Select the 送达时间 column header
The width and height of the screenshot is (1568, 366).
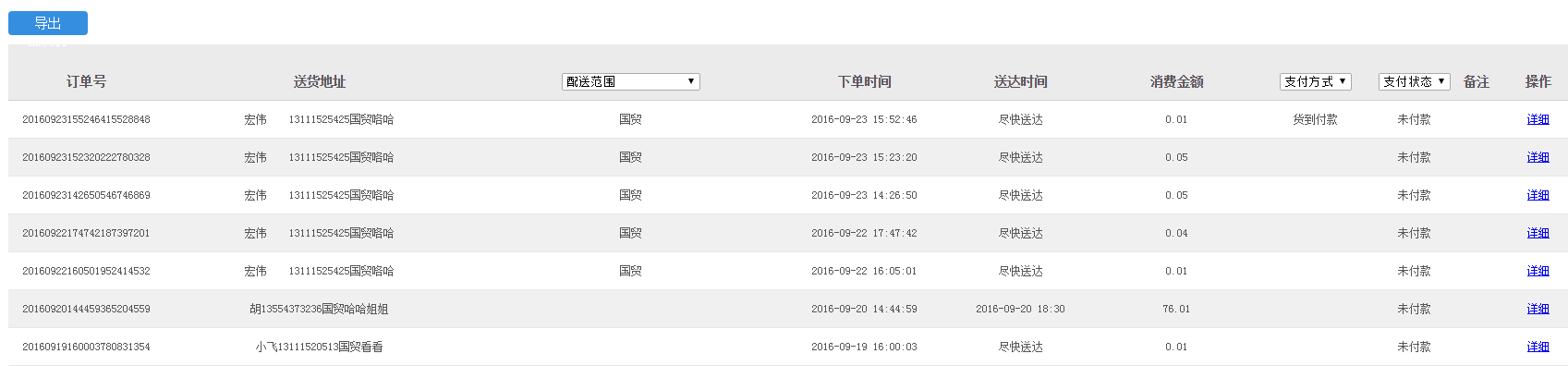pyautogui.click(x=1020, y=81)
